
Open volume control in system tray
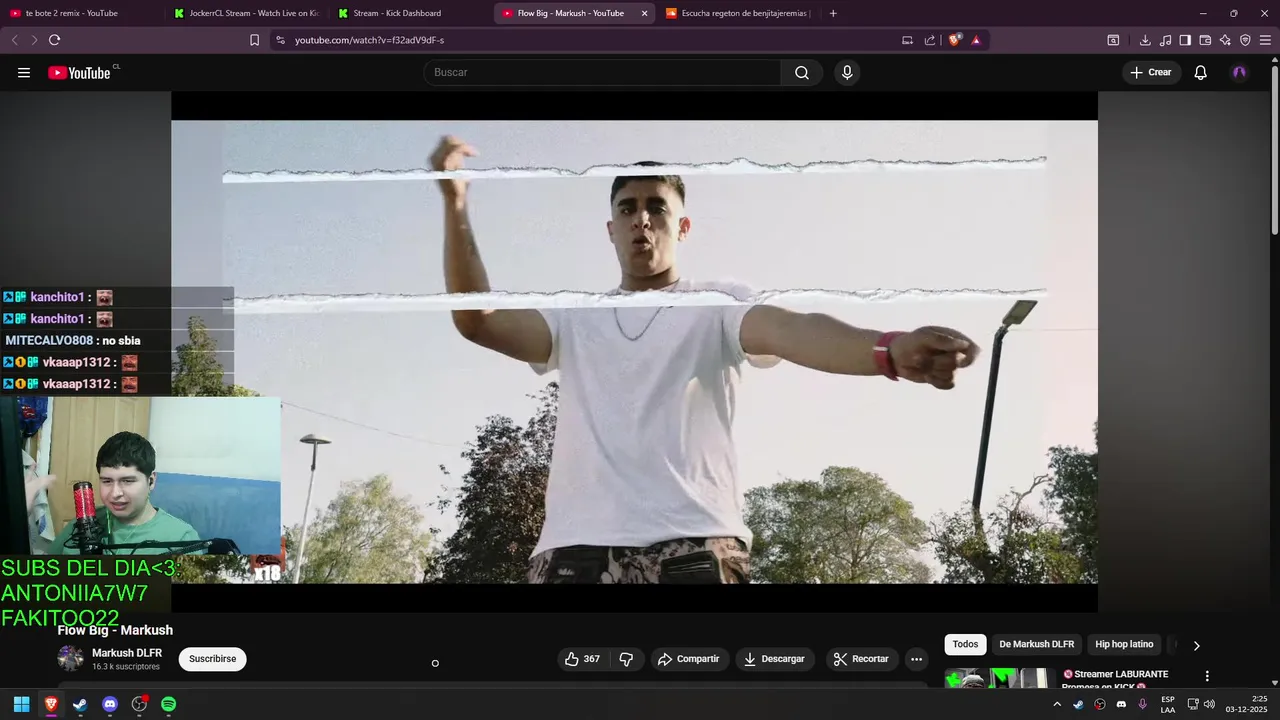coord(1209,704)
